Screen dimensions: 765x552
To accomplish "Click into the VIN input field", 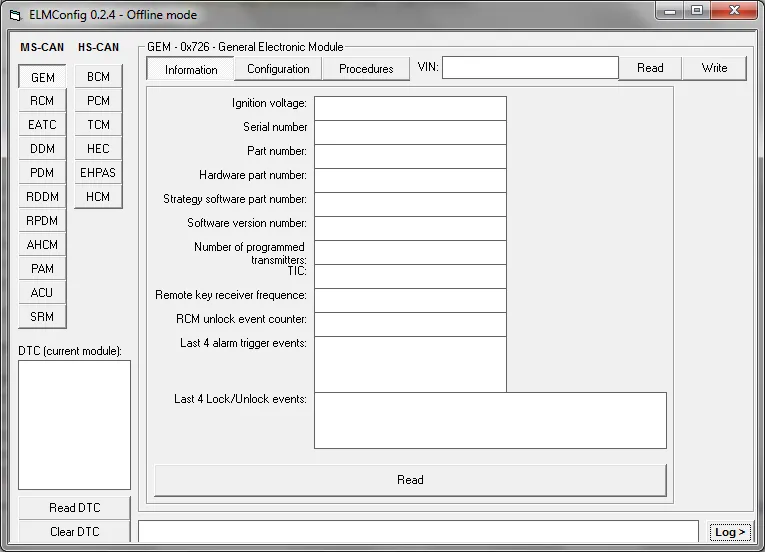I will click(530, 68).
